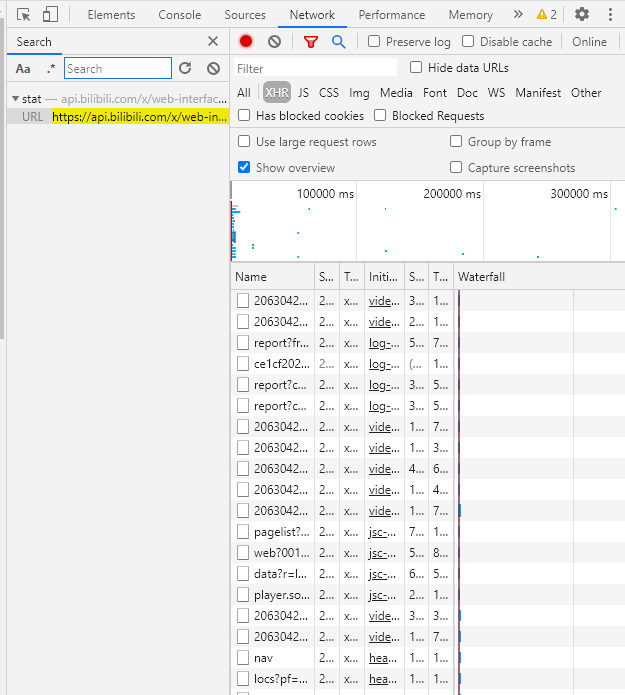Select the player.so request row
The height and width of the screenshot is (695, 625).
(428, 595)
